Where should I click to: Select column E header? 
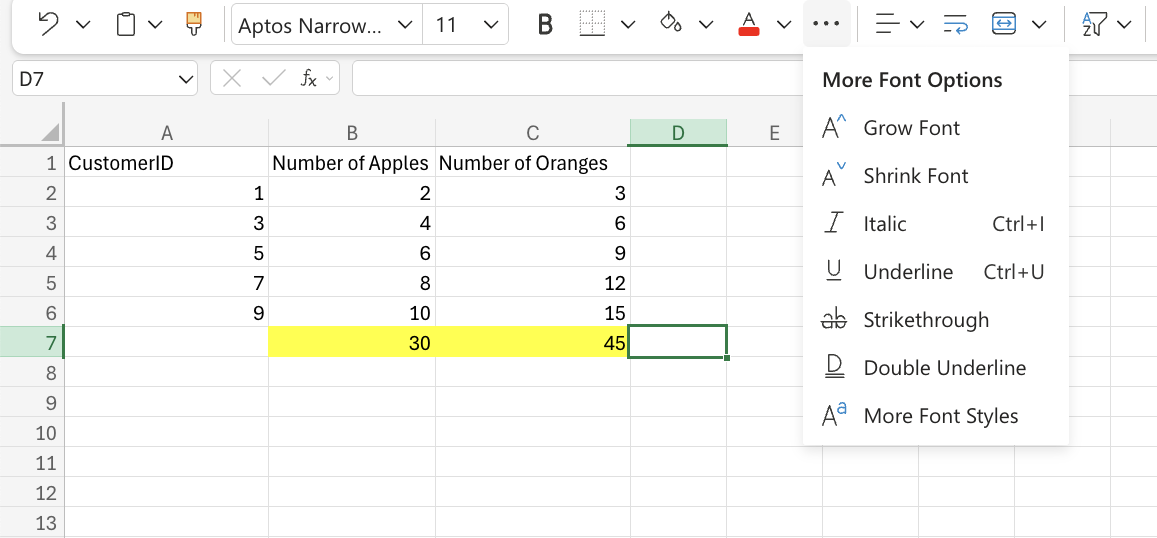[774, 133]
